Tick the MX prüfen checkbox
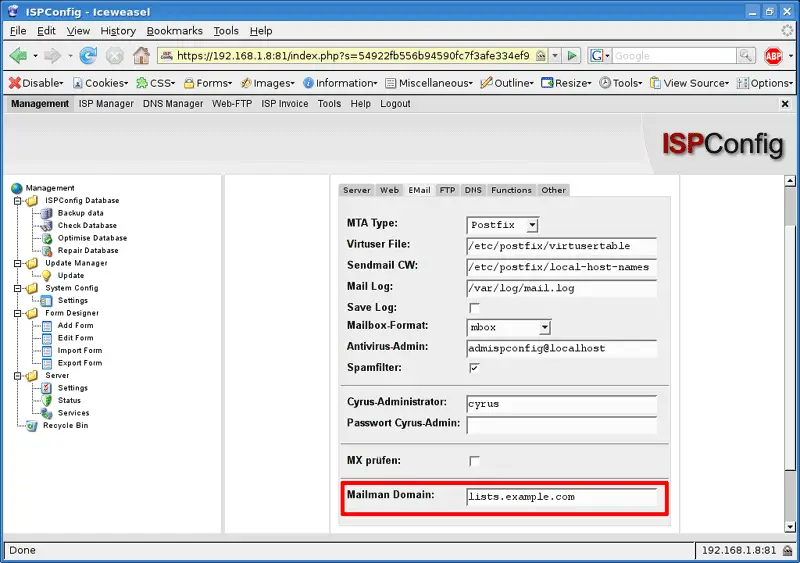 474,461
